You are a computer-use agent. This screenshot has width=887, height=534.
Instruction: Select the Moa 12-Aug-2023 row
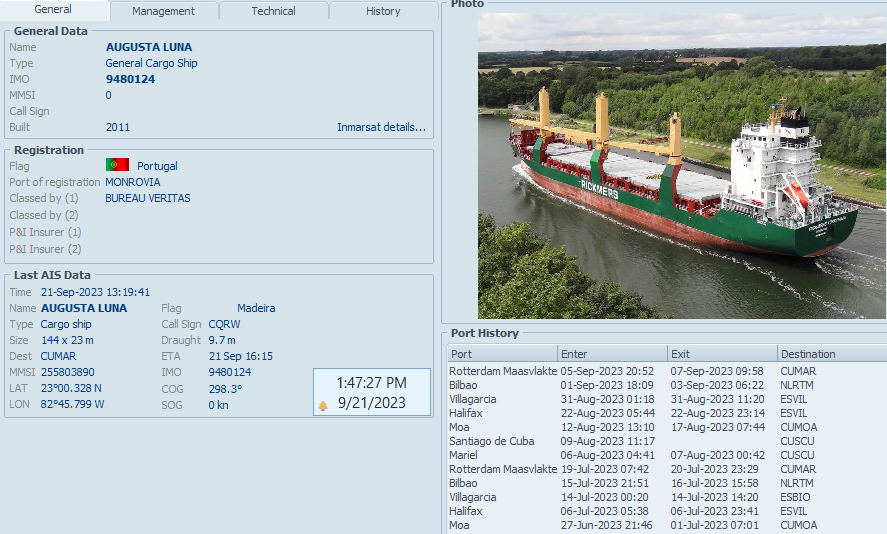(x=668, y=427)
